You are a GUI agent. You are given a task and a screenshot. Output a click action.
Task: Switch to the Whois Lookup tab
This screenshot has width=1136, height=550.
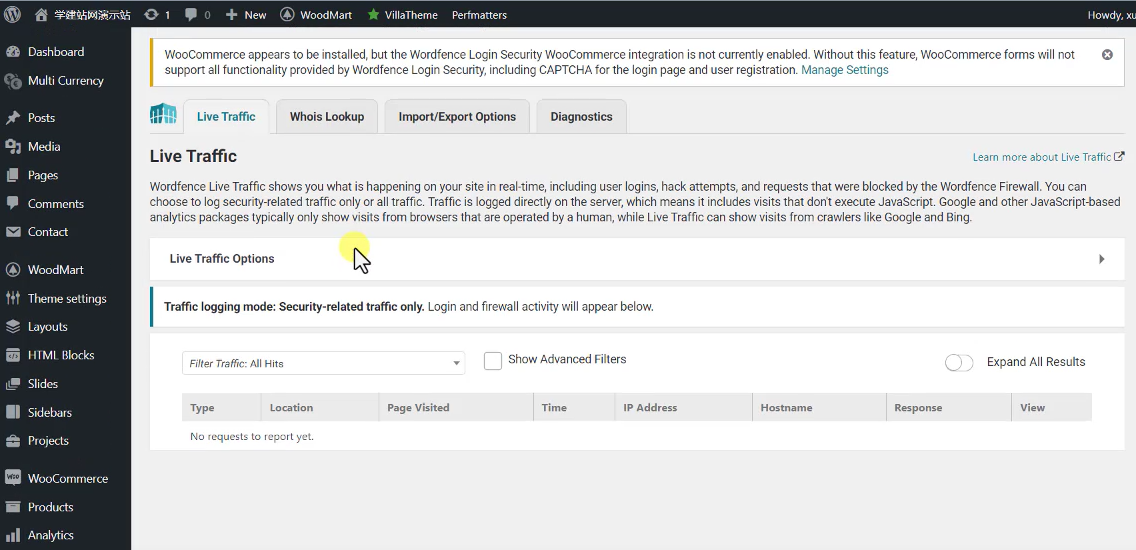(x=327, y=117)
